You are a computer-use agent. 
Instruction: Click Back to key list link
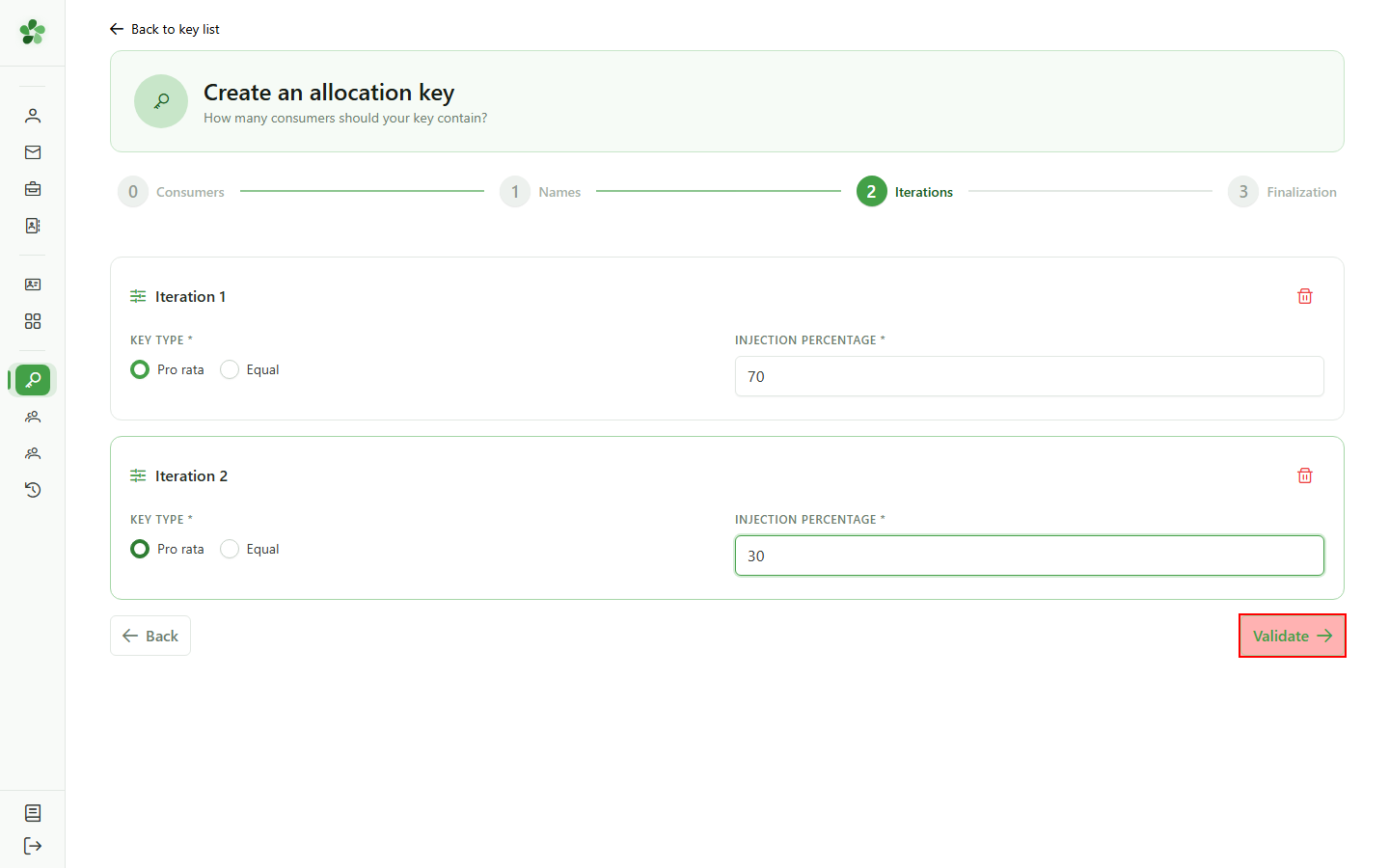click(x=165, y=29)
